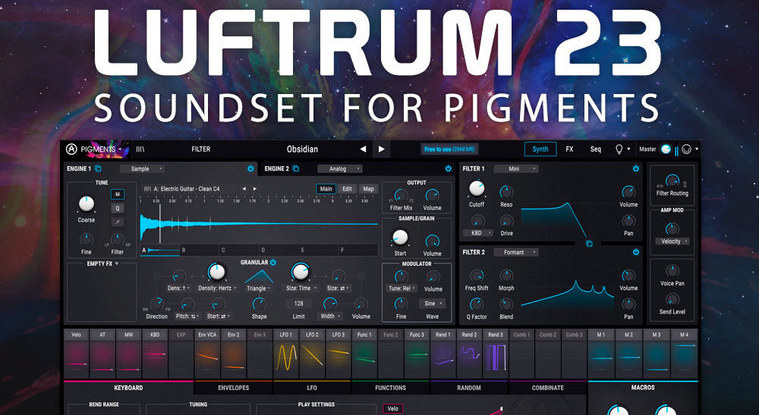Open the Random modulation tab
This screenshot has height=415, width=759.
[x=469, y=388]
